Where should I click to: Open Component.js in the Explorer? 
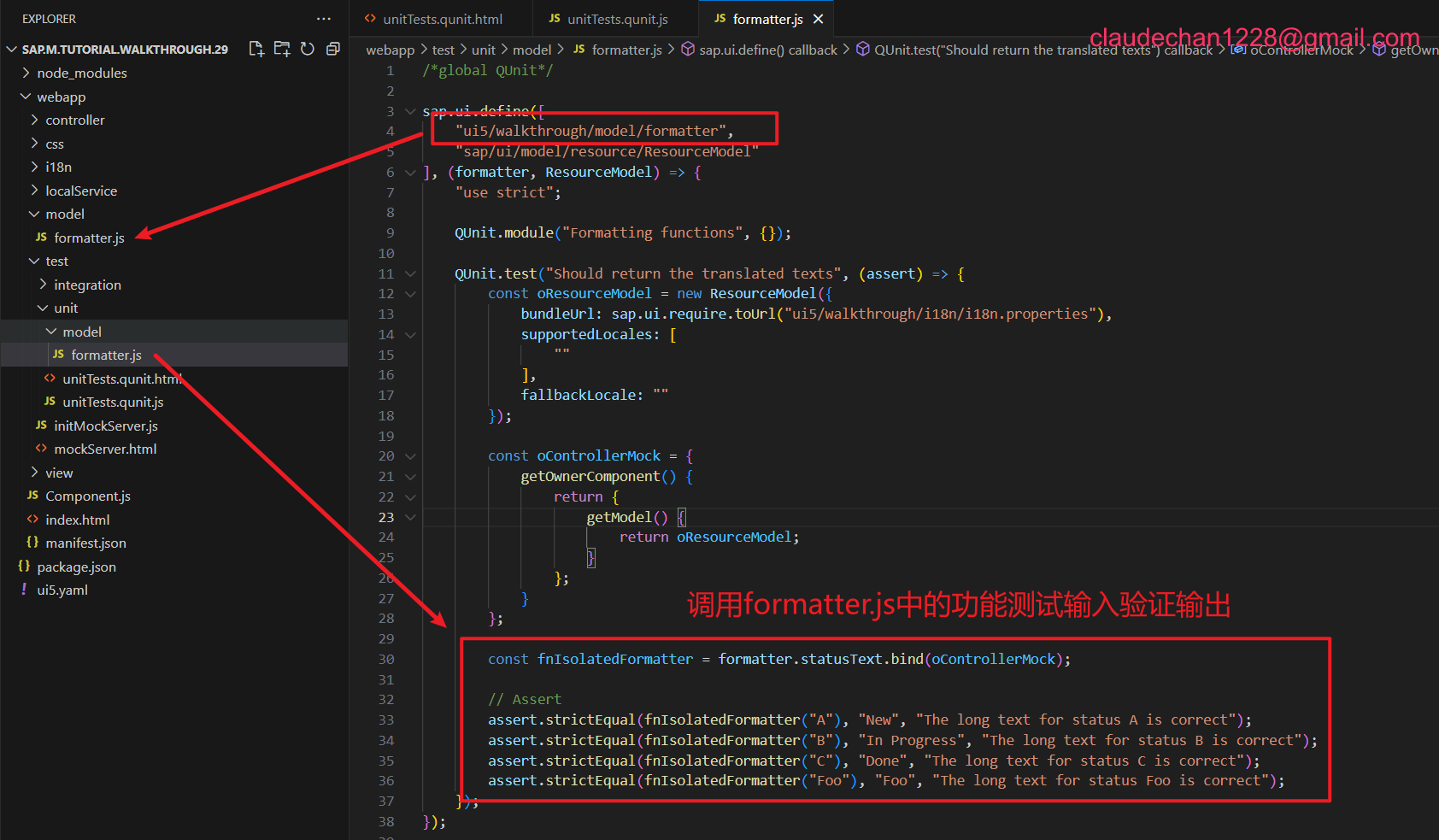pyautogui.click(x=87, y=496)
